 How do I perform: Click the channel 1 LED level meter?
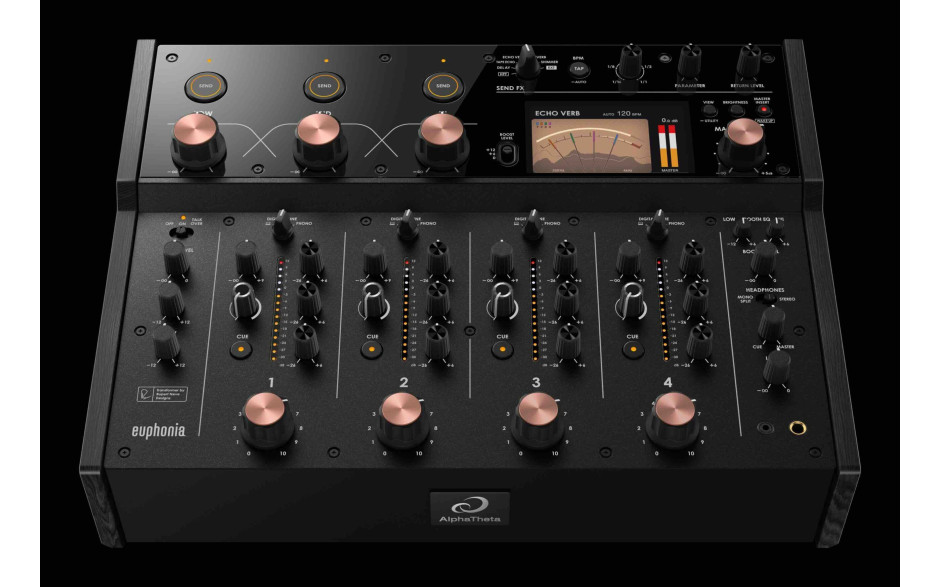tap(278, 310)
